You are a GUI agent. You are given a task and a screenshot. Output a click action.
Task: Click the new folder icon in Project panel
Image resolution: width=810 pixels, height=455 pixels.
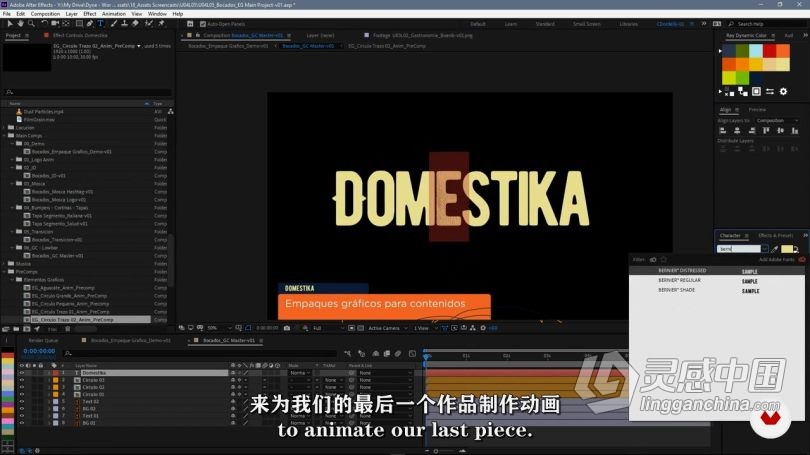tap(16, 329)
